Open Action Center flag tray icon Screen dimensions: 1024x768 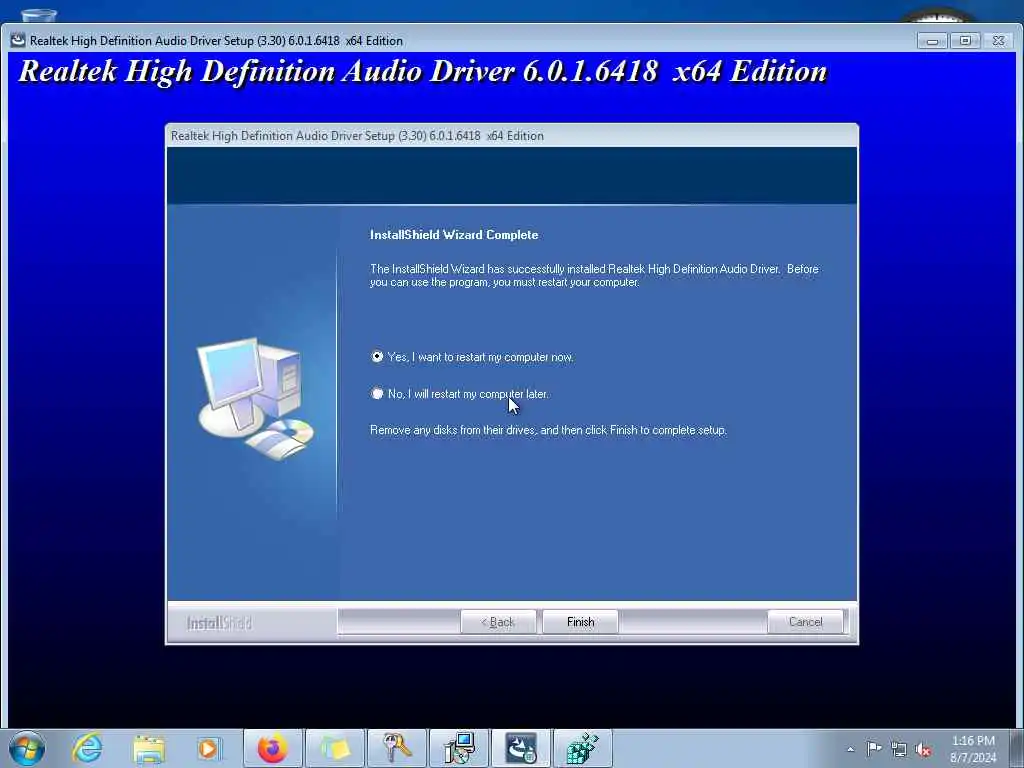pyautogui.click(x=874, y=748)
